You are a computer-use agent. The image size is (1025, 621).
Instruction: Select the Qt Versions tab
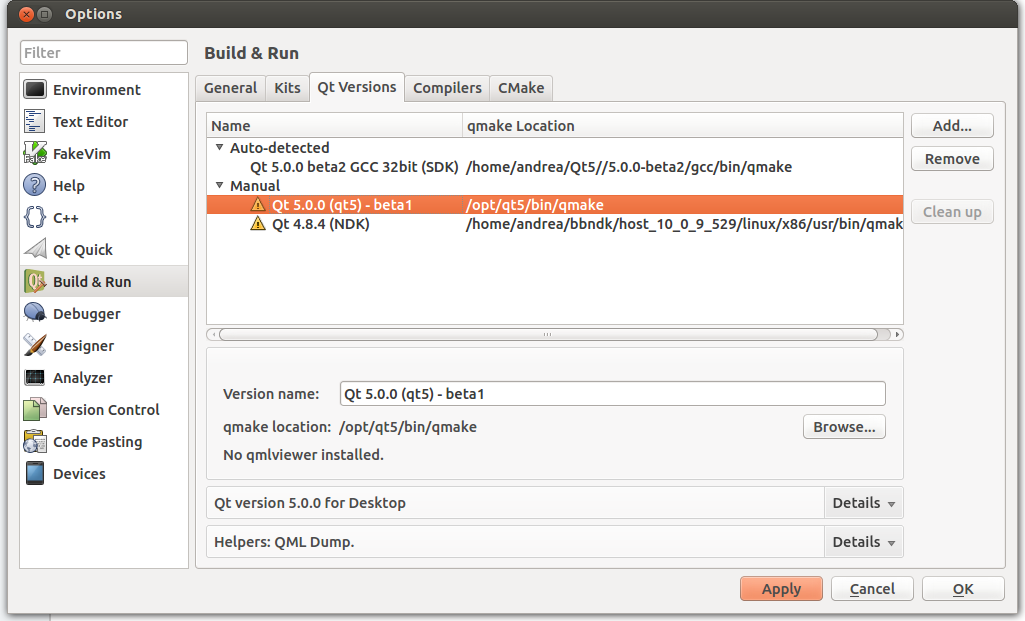(x=357, y=87)
